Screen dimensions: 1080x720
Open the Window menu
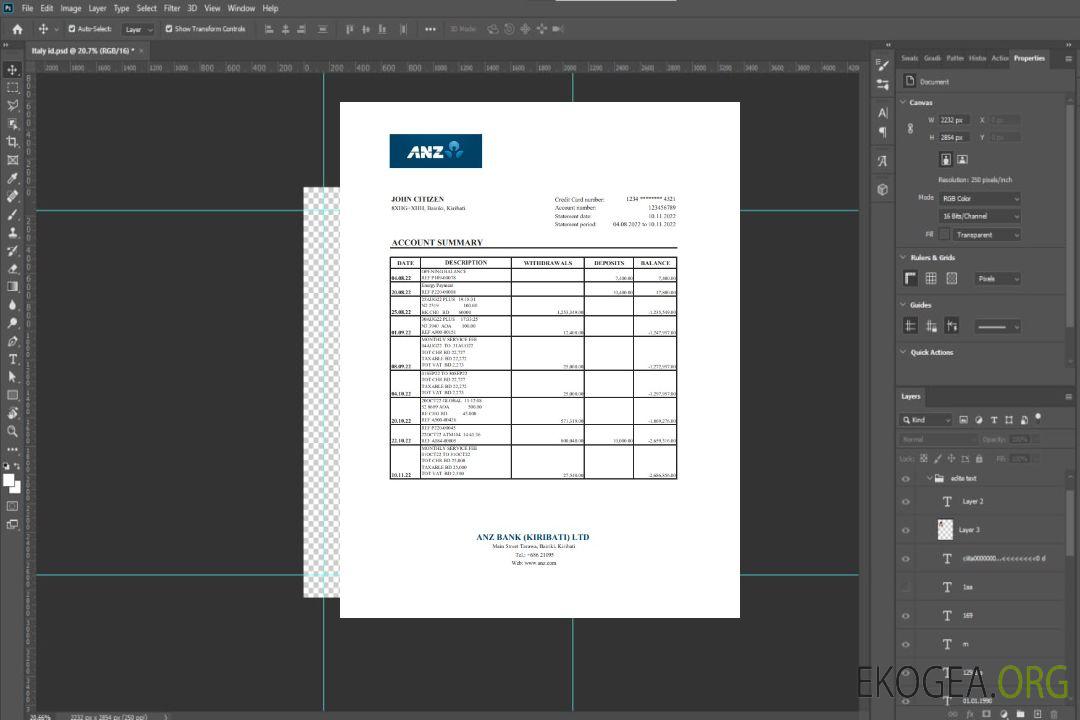click(x=241, y=8)
